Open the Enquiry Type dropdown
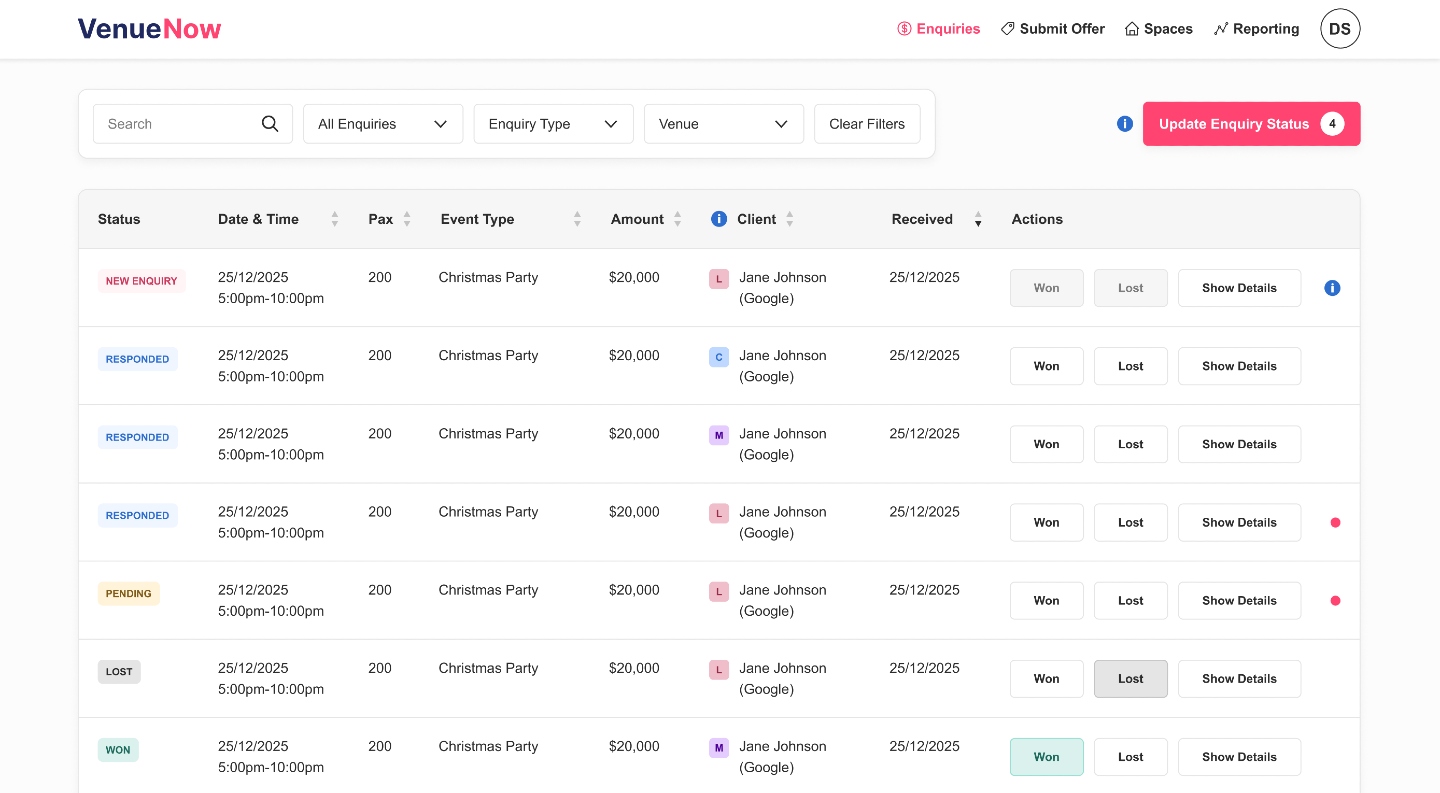Viewport: 1440px width, 793px height. [x=554, y=124]
